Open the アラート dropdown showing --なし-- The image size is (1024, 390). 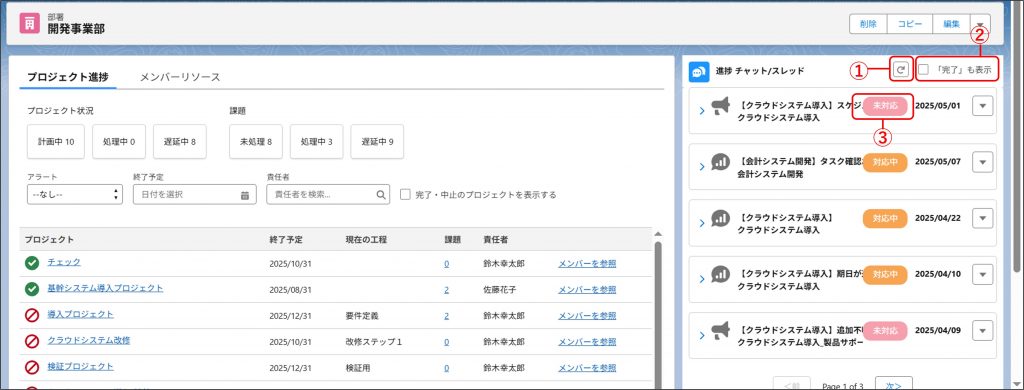(x=74, y=194)
